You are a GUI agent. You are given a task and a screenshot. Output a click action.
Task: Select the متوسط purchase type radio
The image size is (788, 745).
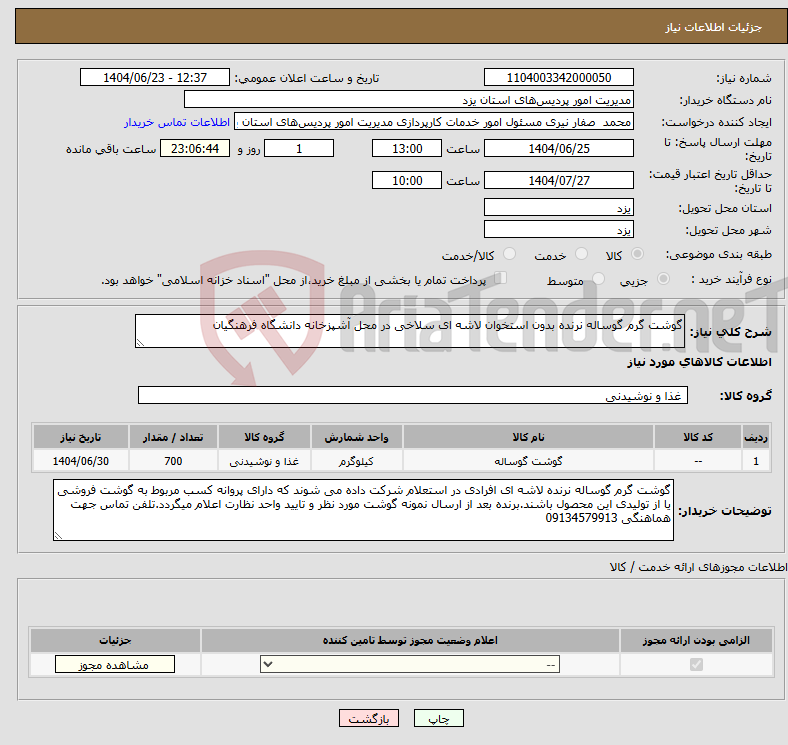pyautogui.click(x=598, y=279)
